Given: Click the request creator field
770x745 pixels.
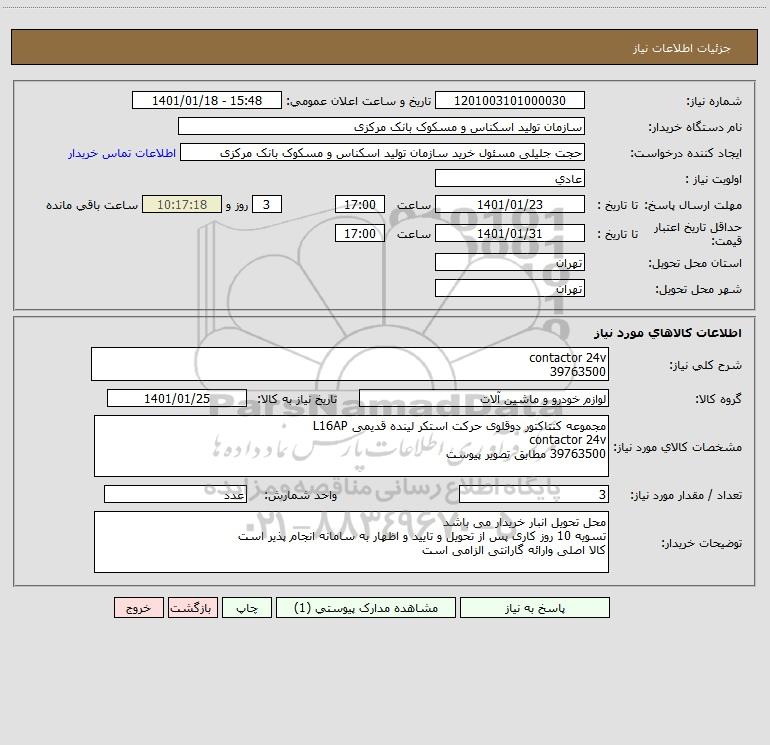Looking at the screenshot, I should coord(382,152).
